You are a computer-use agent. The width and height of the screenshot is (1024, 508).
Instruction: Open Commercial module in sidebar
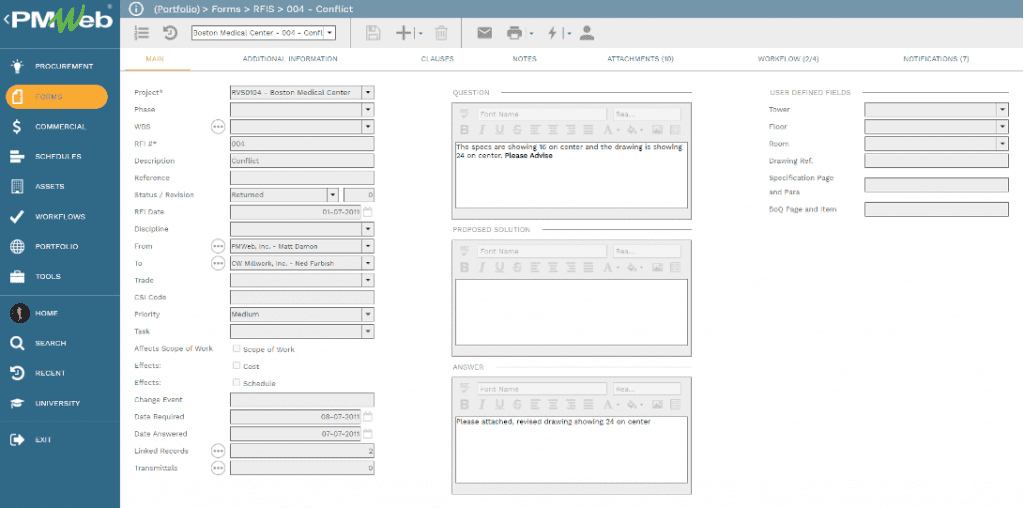tap(60, 127)
